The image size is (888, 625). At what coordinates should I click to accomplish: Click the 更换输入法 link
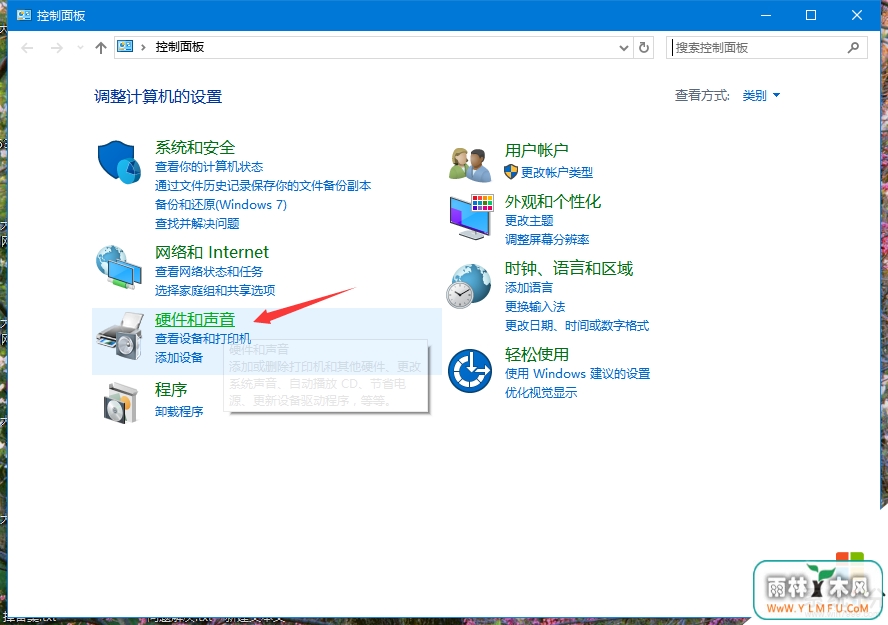tap(535, 307)
